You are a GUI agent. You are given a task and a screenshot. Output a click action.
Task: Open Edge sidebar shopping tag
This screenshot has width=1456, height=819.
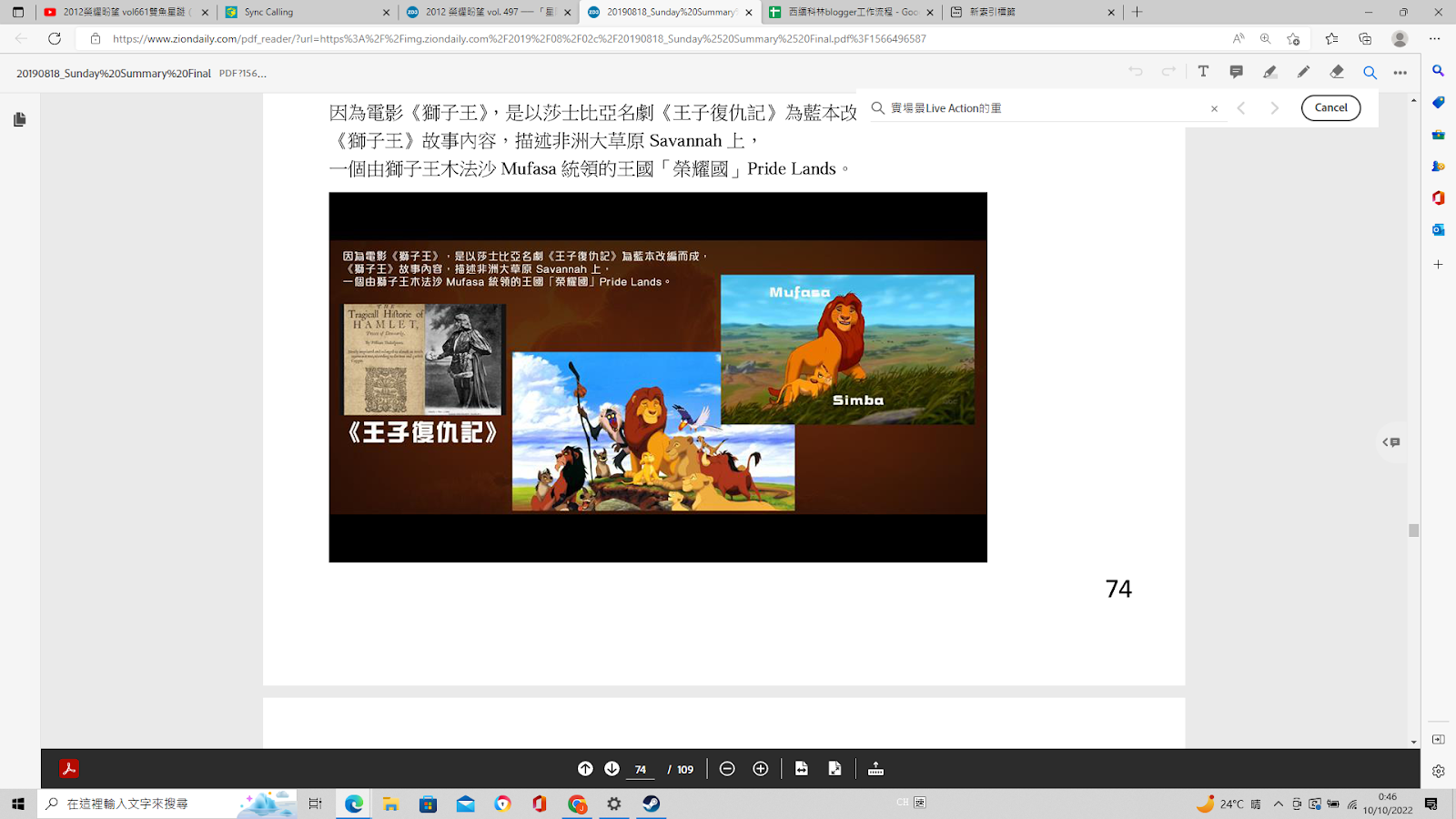tap(1438, 103)
